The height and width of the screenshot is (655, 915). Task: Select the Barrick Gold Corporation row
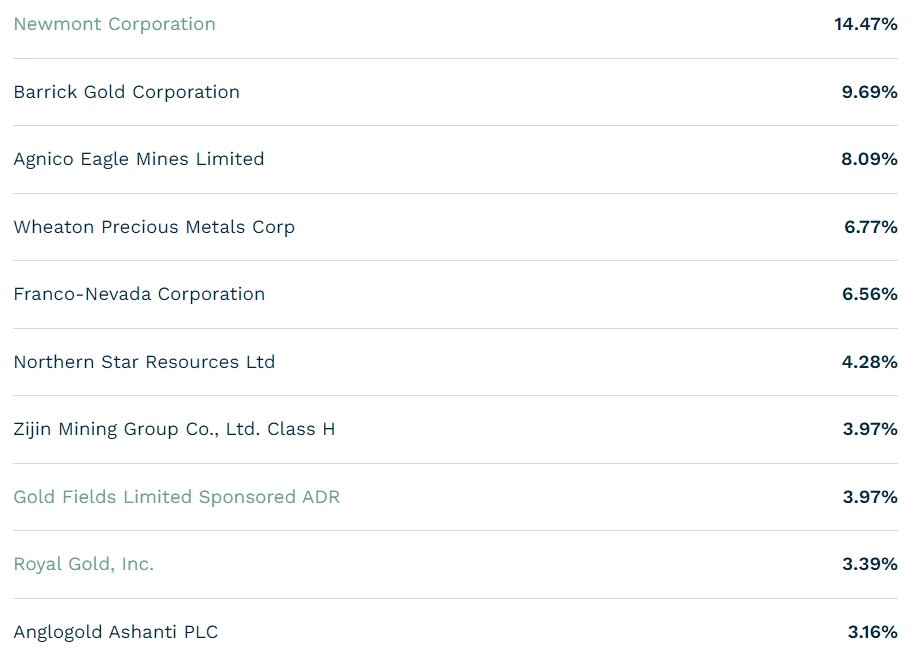coord(455,92)
